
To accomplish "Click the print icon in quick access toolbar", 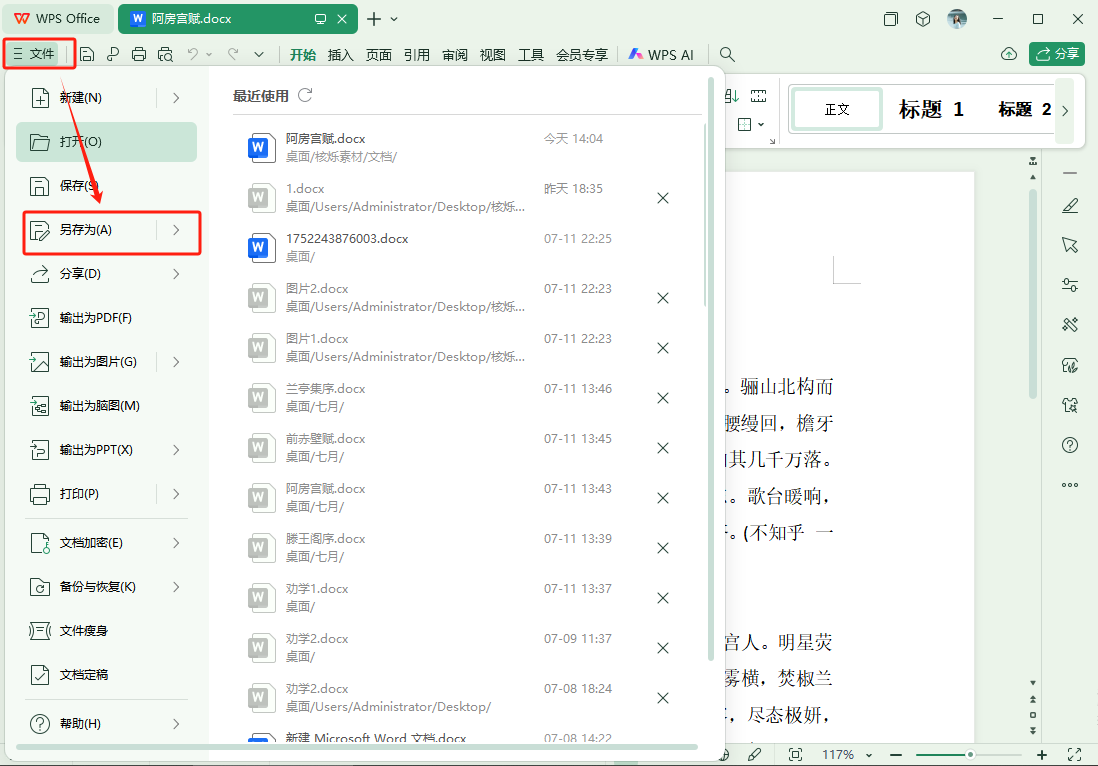I will pos(138,55).
